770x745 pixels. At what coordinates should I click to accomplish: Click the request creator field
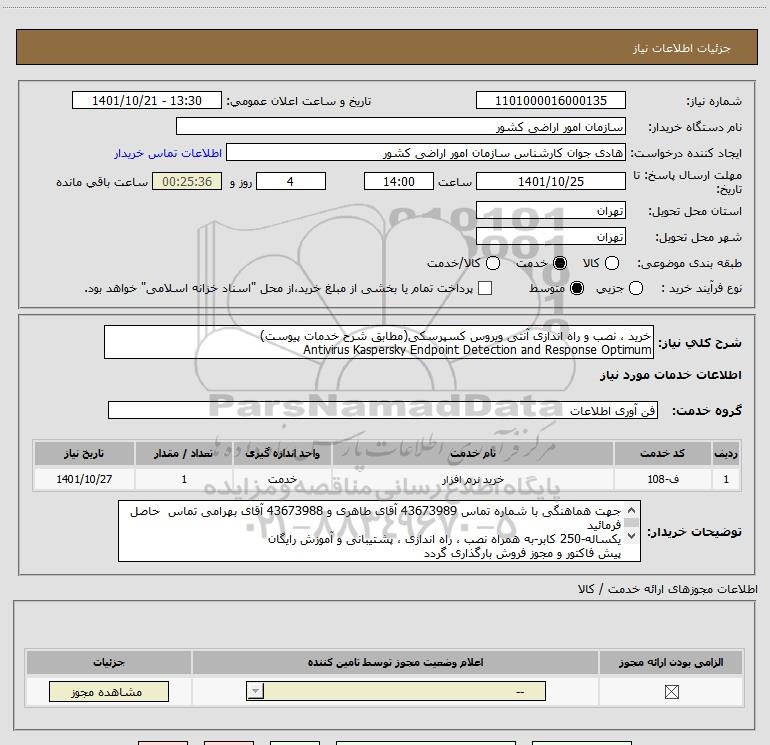coord(426,153)
